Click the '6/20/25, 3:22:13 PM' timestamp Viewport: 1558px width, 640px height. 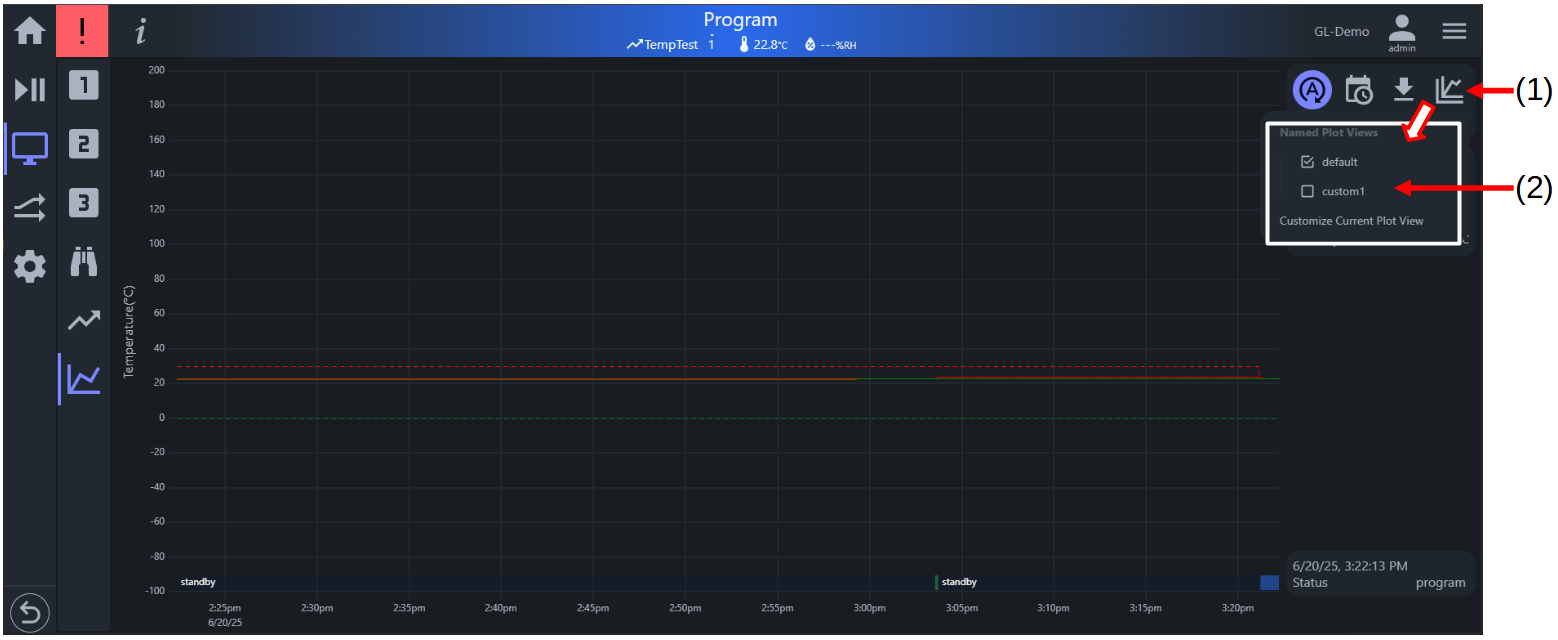coord(1349,566)
